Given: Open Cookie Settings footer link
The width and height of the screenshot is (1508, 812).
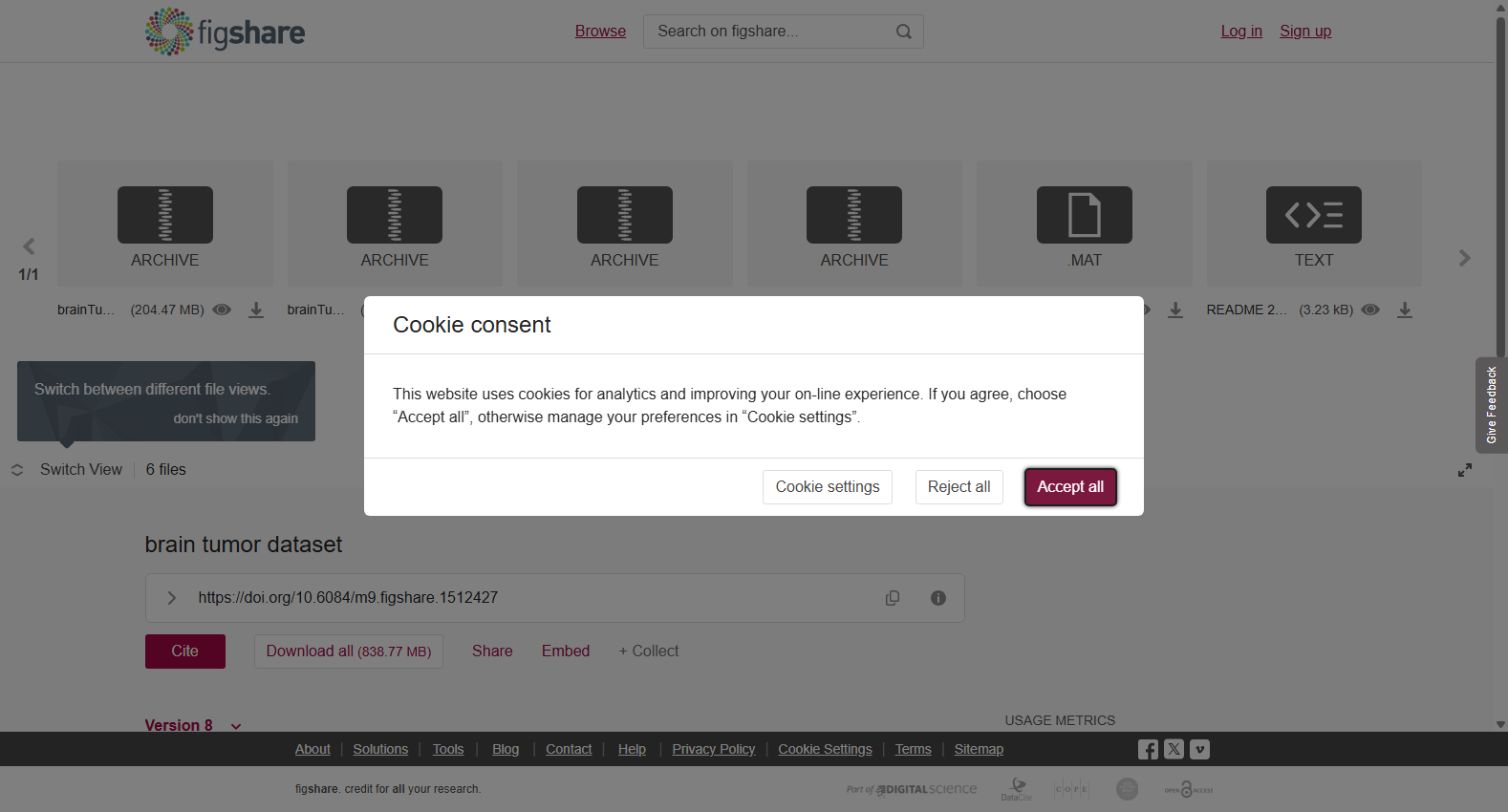Looking at the screenshot, I should [x=826, y=749].
